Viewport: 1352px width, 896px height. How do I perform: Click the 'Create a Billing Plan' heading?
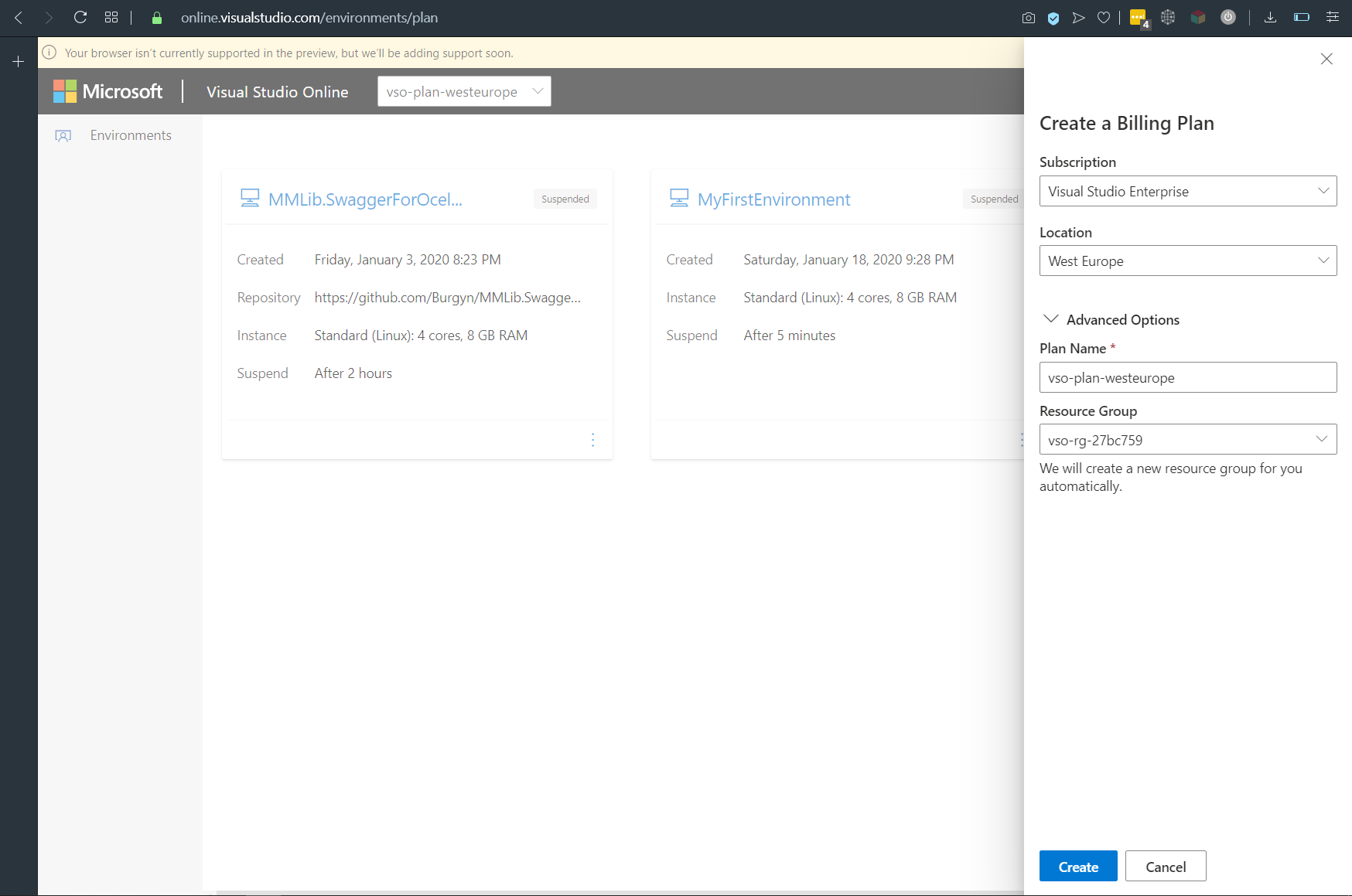tap(1127, 124)
